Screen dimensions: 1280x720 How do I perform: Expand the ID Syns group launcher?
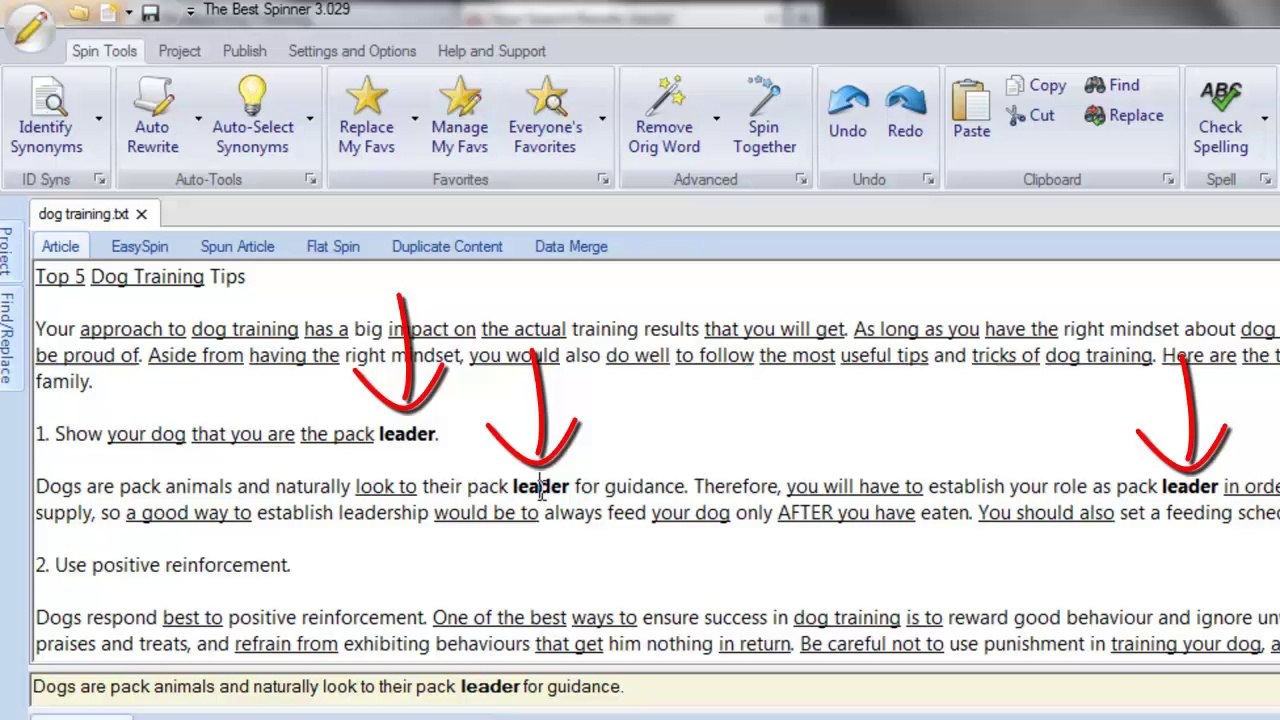(100, 179)
